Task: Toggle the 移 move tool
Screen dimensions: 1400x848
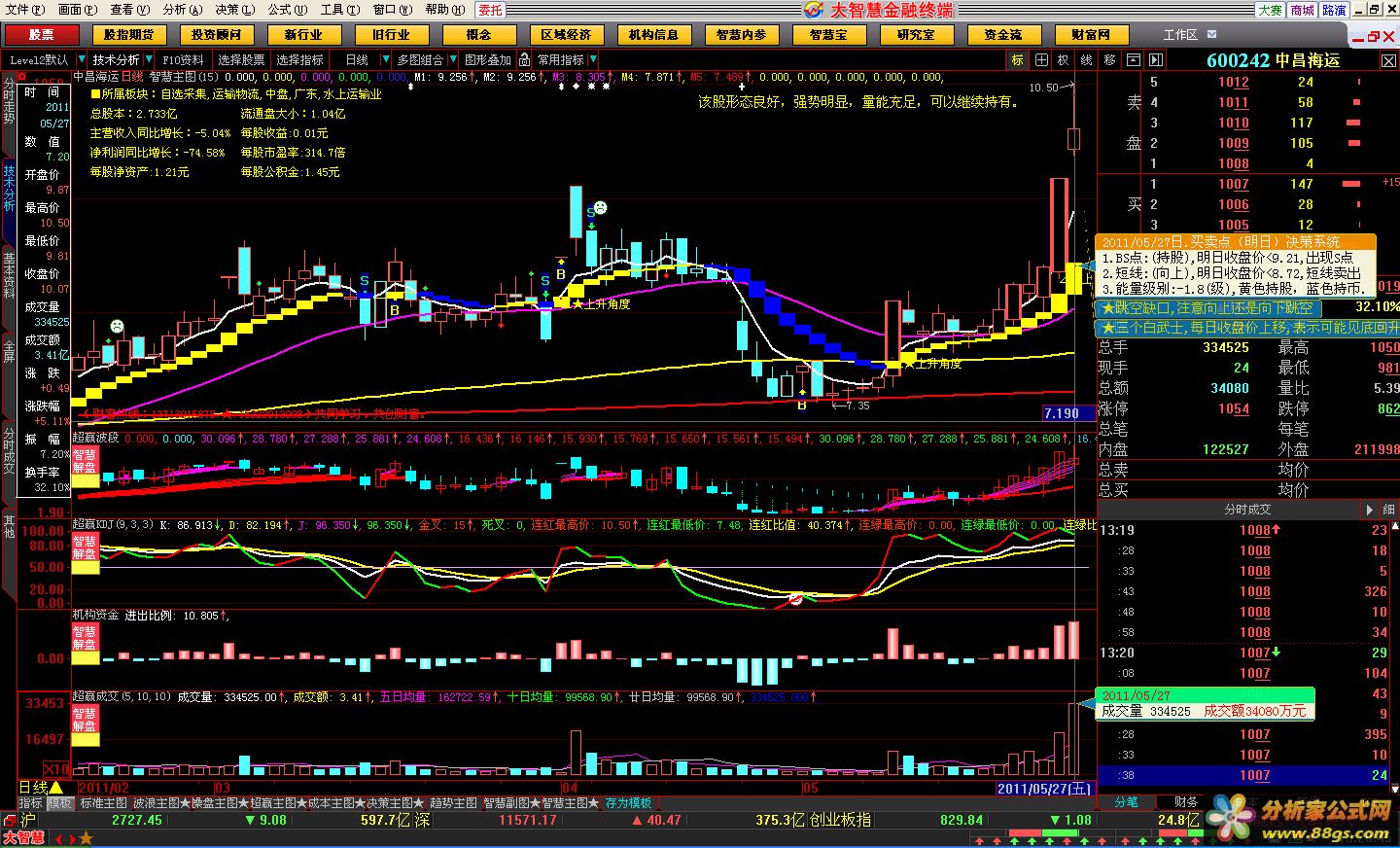Action: point(1109,59)
